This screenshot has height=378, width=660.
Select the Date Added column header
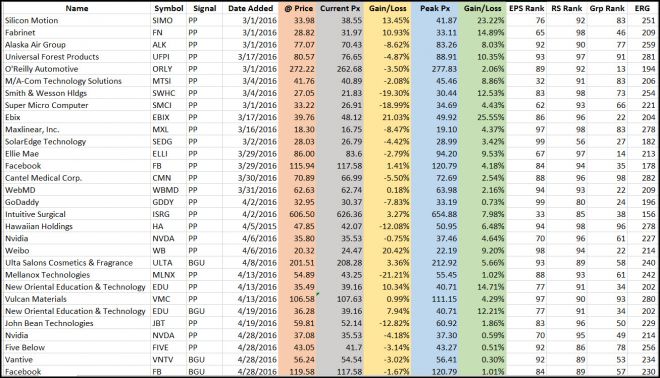pyautogui.click(x=250, y=8)
